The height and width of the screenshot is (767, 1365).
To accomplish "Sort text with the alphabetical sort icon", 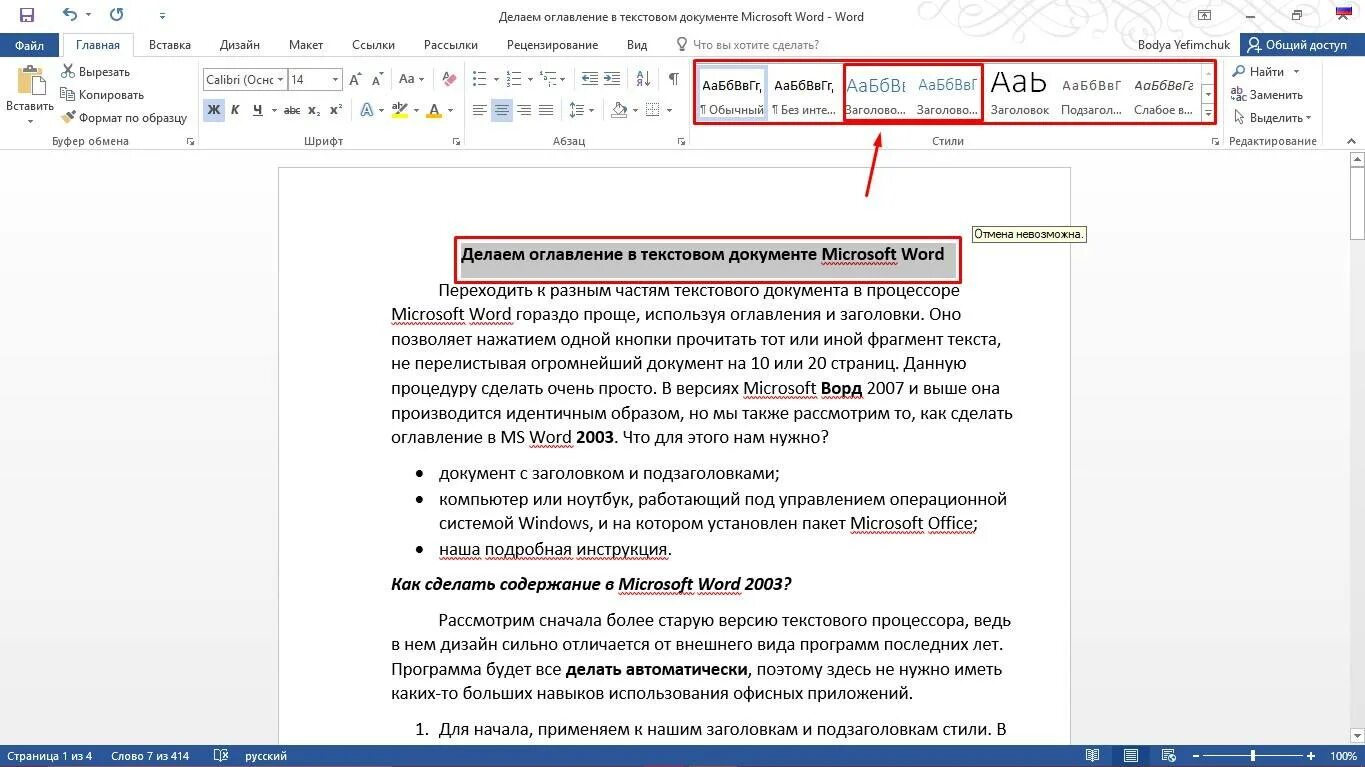I will (x=642, y=80).
